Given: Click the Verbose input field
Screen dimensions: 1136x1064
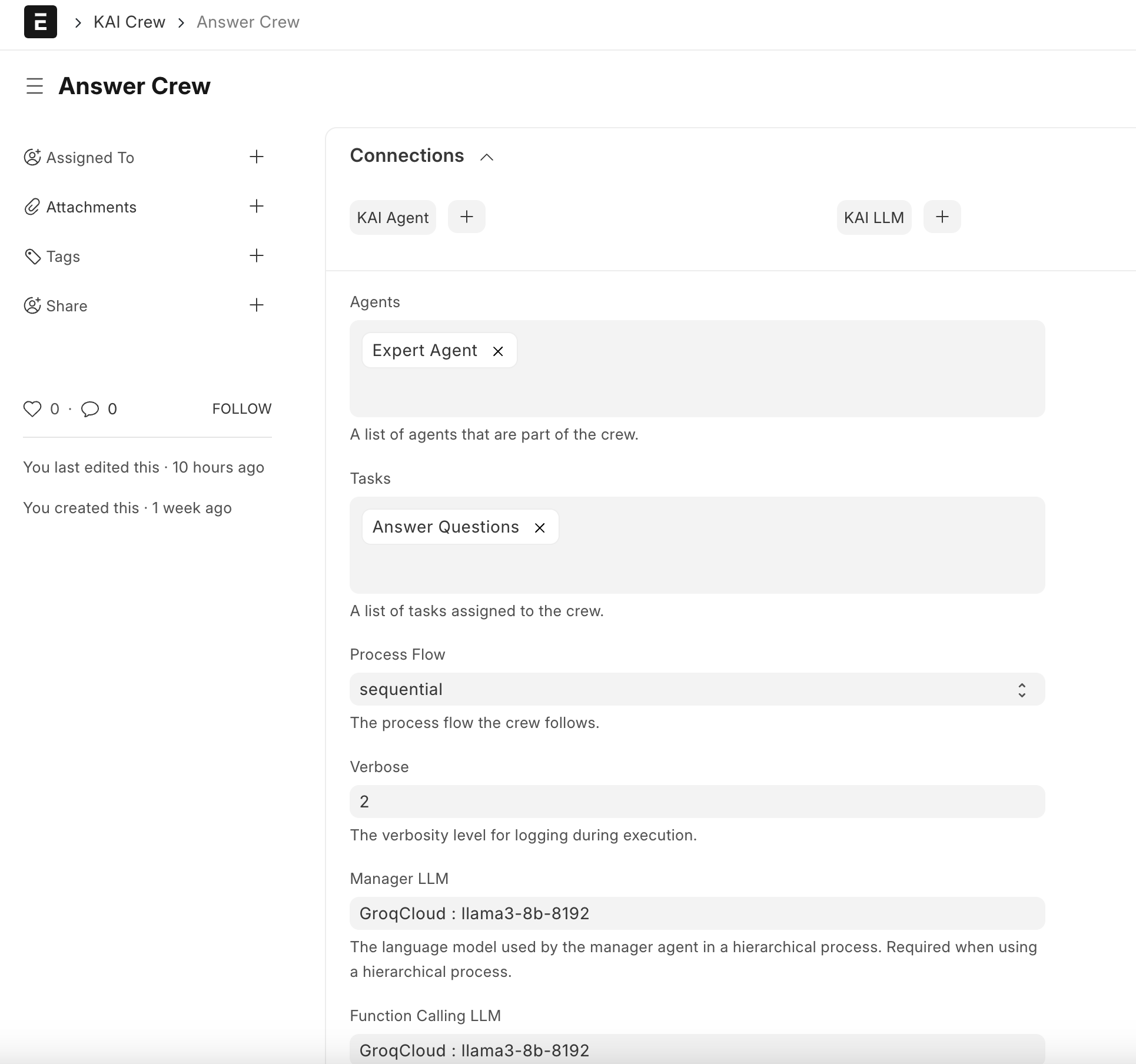Looking at the screenshot, I should (697, 802).
